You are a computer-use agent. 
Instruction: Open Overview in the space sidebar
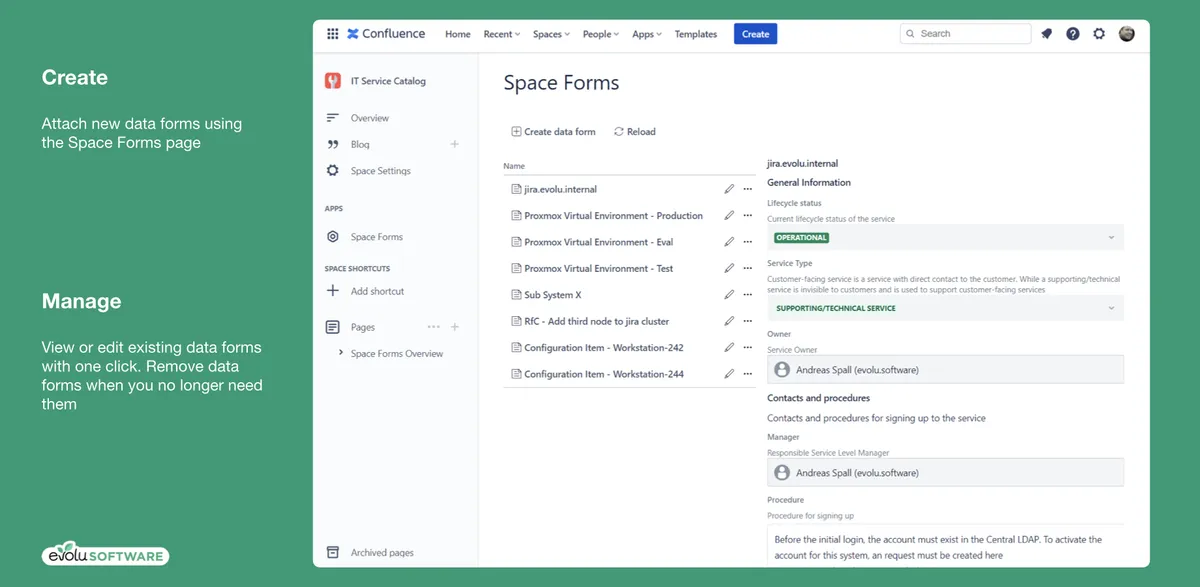coord(369,118)
